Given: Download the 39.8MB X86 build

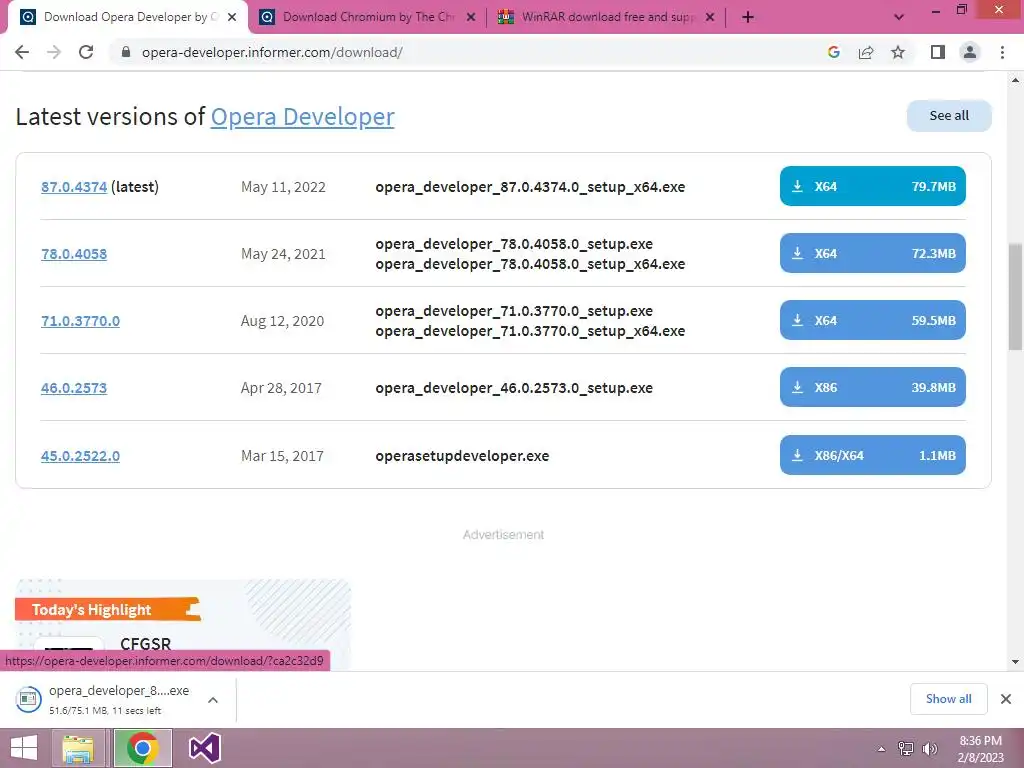Looking at the screenshot, I should tap(872, 387).
